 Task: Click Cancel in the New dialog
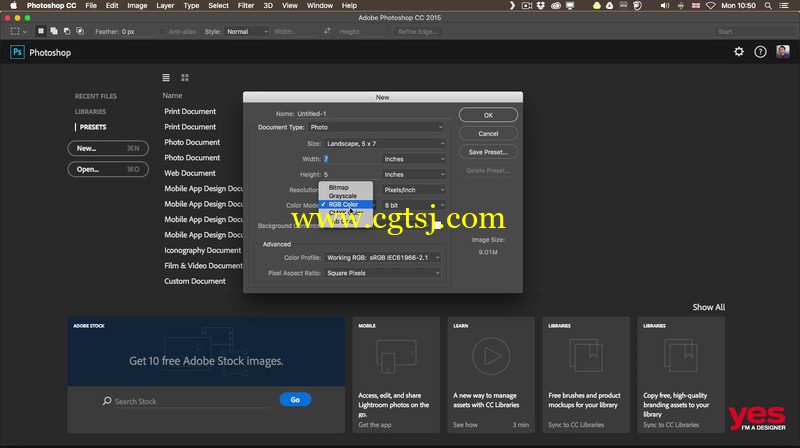[x=488, y=133]
